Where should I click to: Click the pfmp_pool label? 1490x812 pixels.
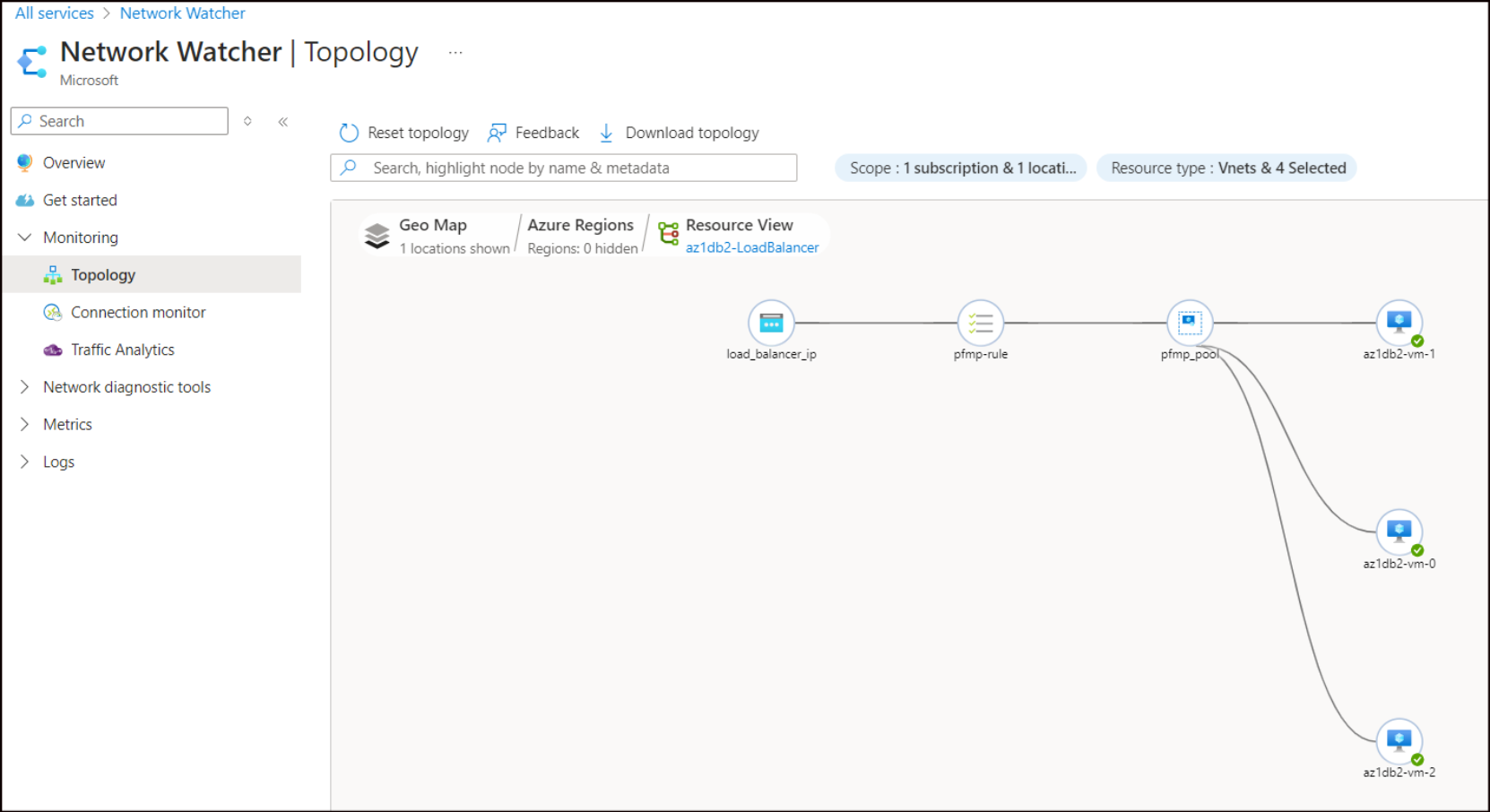click(x=1190, y=354)
